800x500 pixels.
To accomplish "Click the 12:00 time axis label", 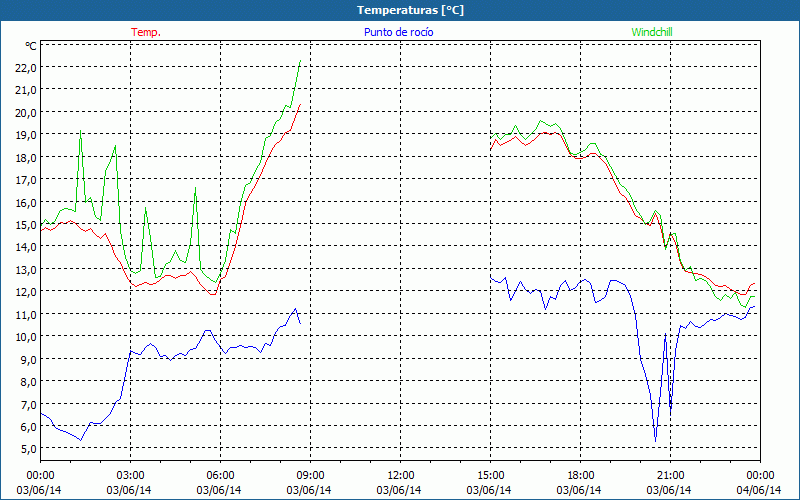I will pyautogui.click(x=401, y=475).
